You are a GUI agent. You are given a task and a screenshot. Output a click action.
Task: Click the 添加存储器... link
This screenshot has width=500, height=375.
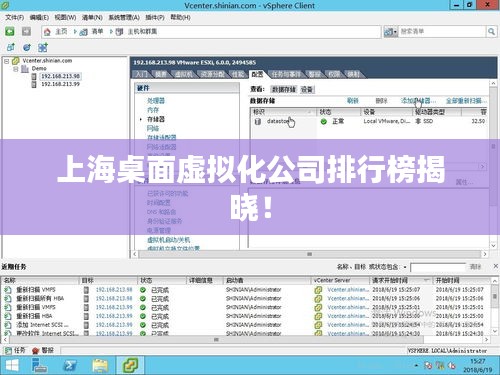(418, 101)
